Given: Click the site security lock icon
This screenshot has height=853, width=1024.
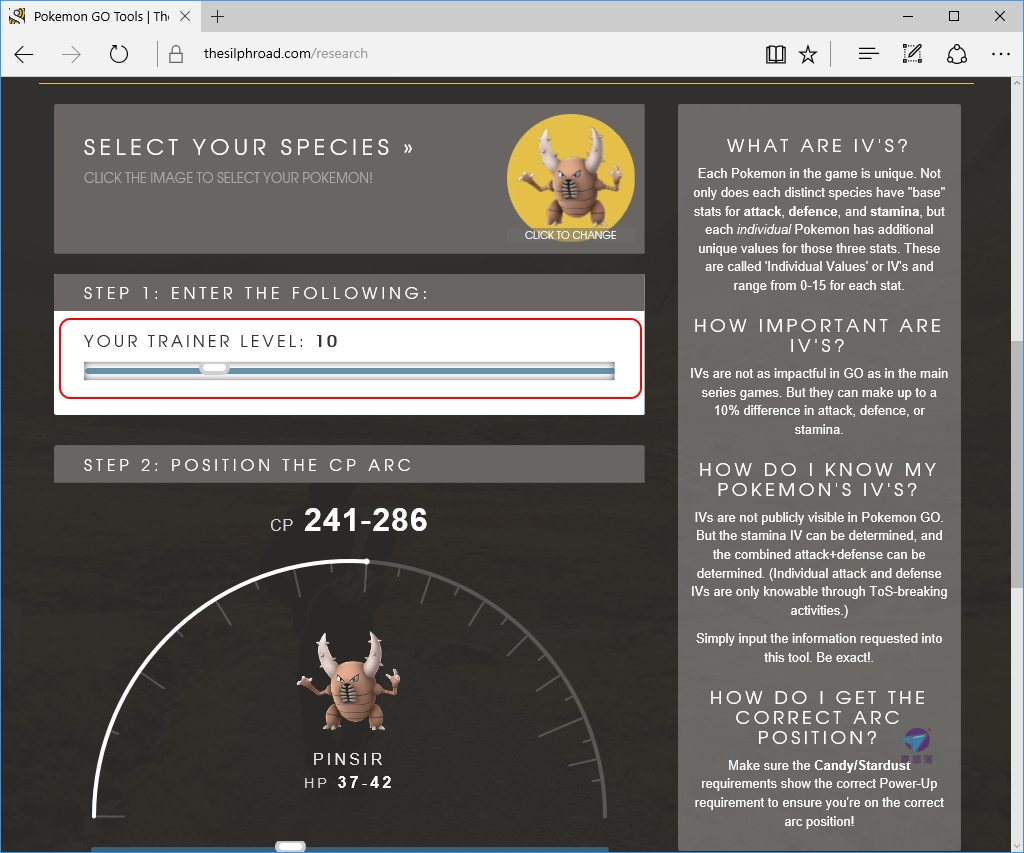Looking at the screenshot, I should pos(176,54).
